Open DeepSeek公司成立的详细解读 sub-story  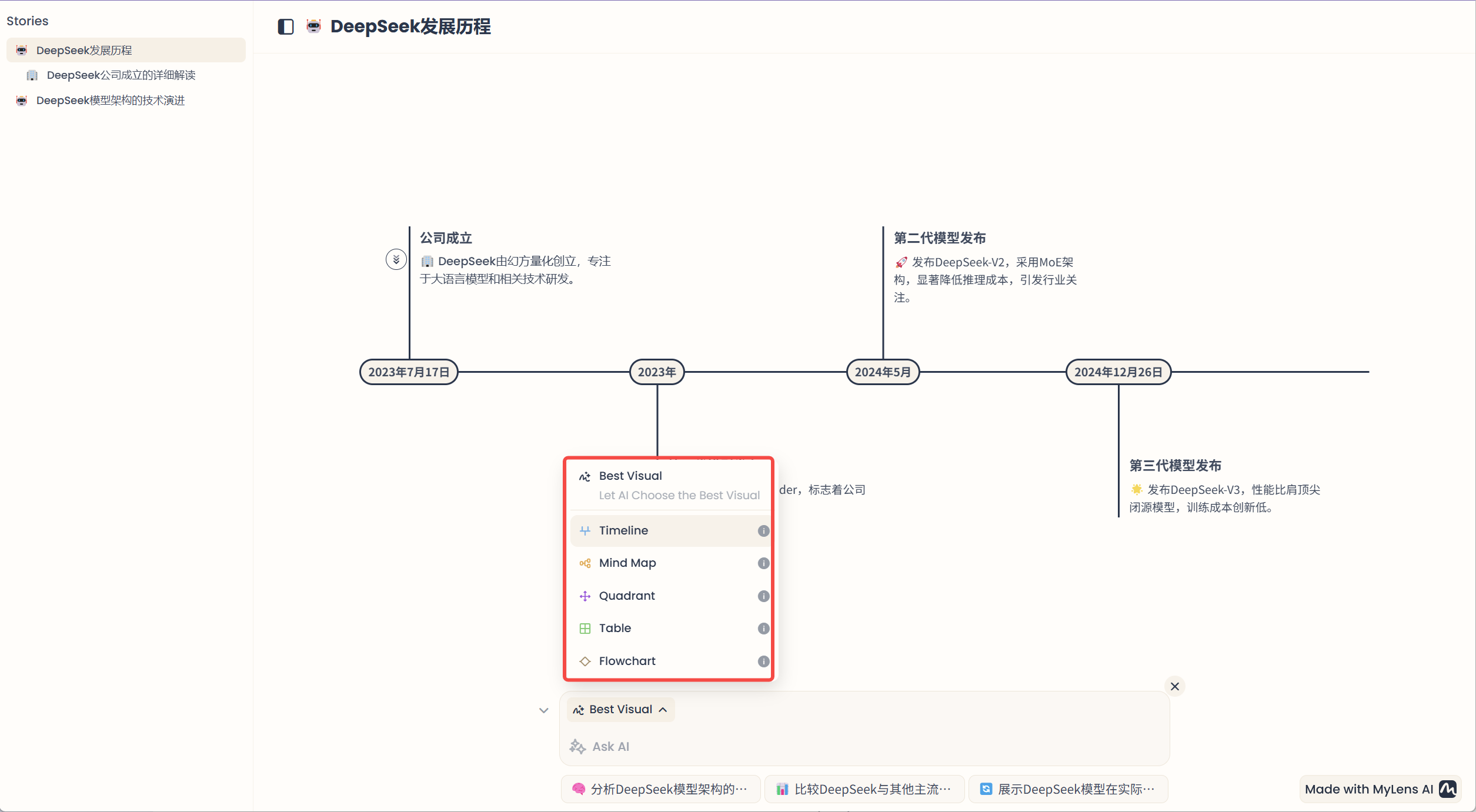point(121,75)
